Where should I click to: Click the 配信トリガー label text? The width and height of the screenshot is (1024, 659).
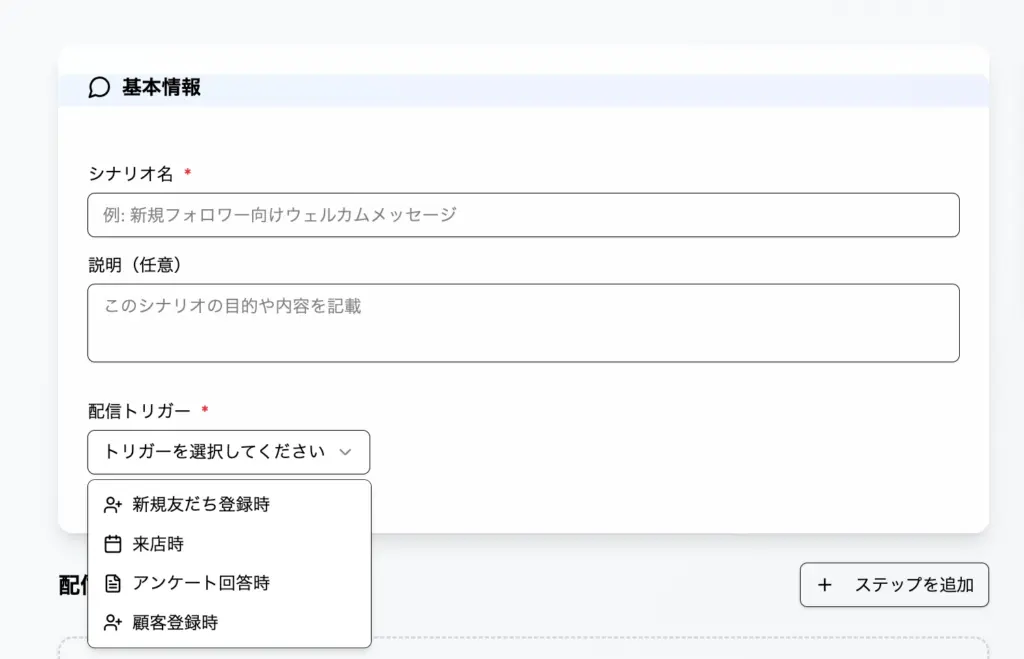click(139, 411)
